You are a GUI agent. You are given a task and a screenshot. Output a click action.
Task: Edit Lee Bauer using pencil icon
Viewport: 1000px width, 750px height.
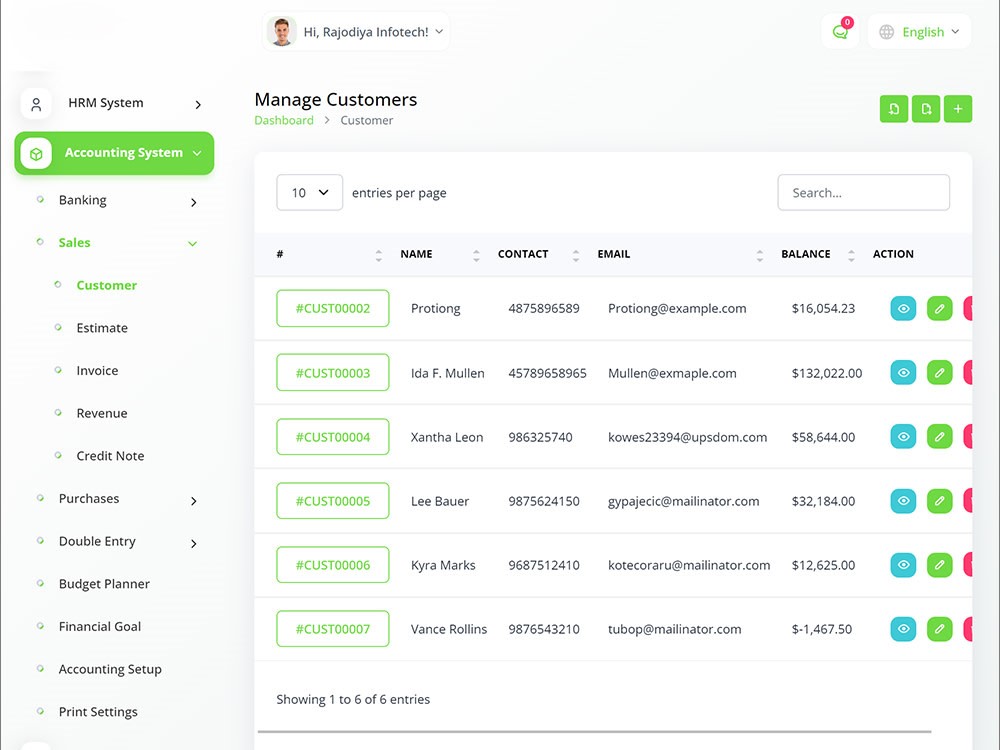coord(939,501)
